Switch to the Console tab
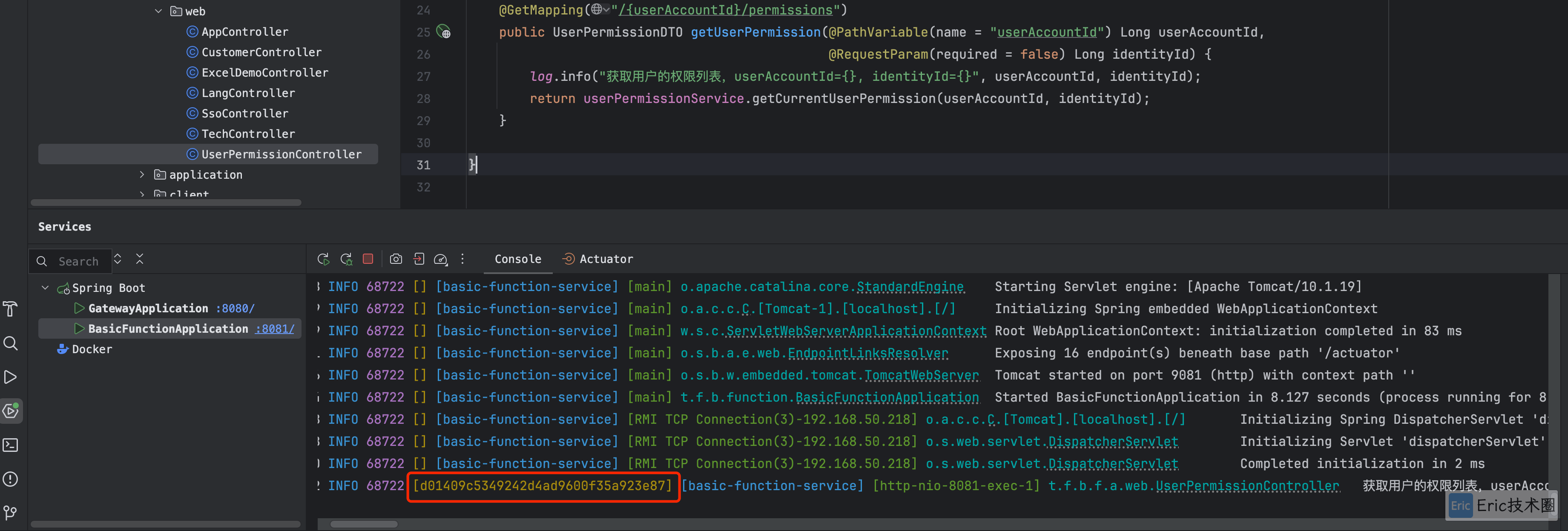The image size is (1568, 531). pos(518,259)
